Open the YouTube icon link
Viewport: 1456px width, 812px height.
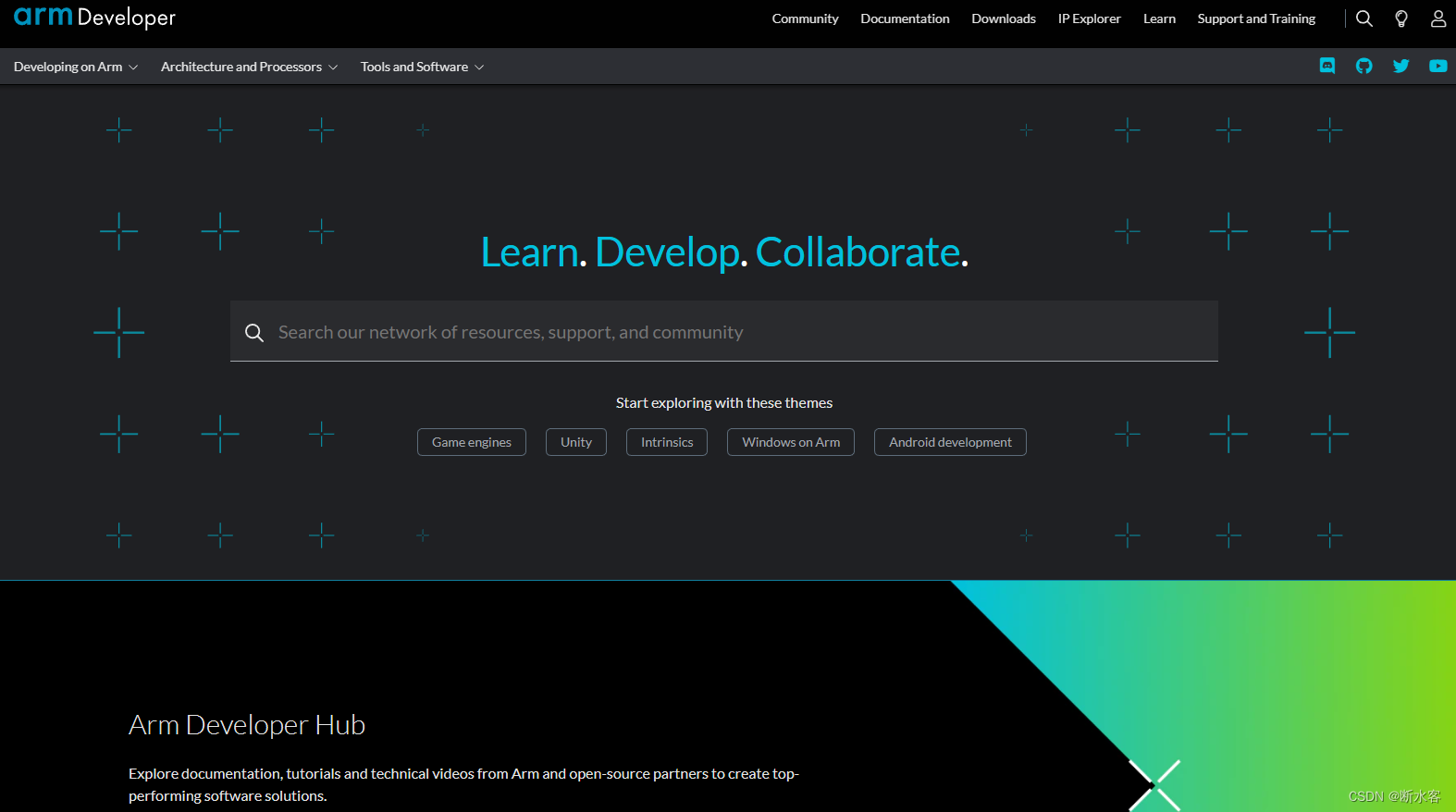pyautogui.click(x=1438, y=66)
